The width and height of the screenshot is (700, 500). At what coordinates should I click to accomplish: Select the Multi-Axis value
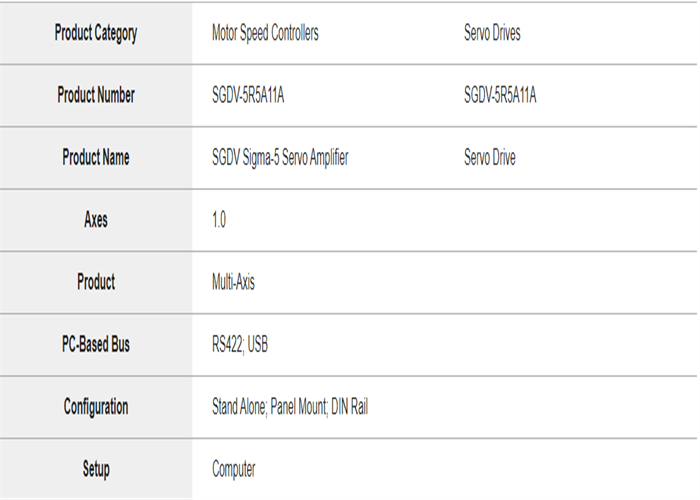coord(233,282)
